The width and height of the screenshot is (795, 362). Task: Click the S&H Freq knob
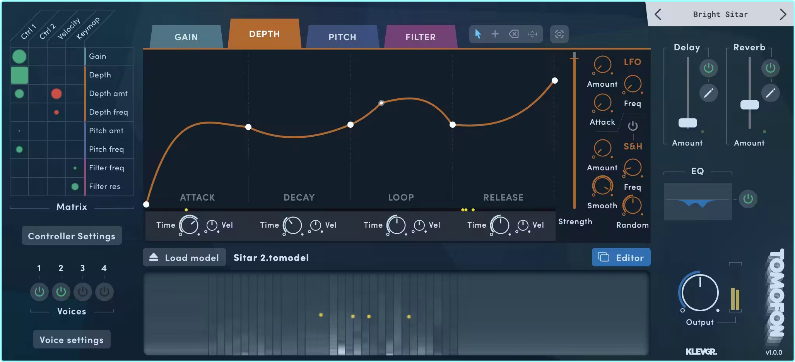click(632, 168)
